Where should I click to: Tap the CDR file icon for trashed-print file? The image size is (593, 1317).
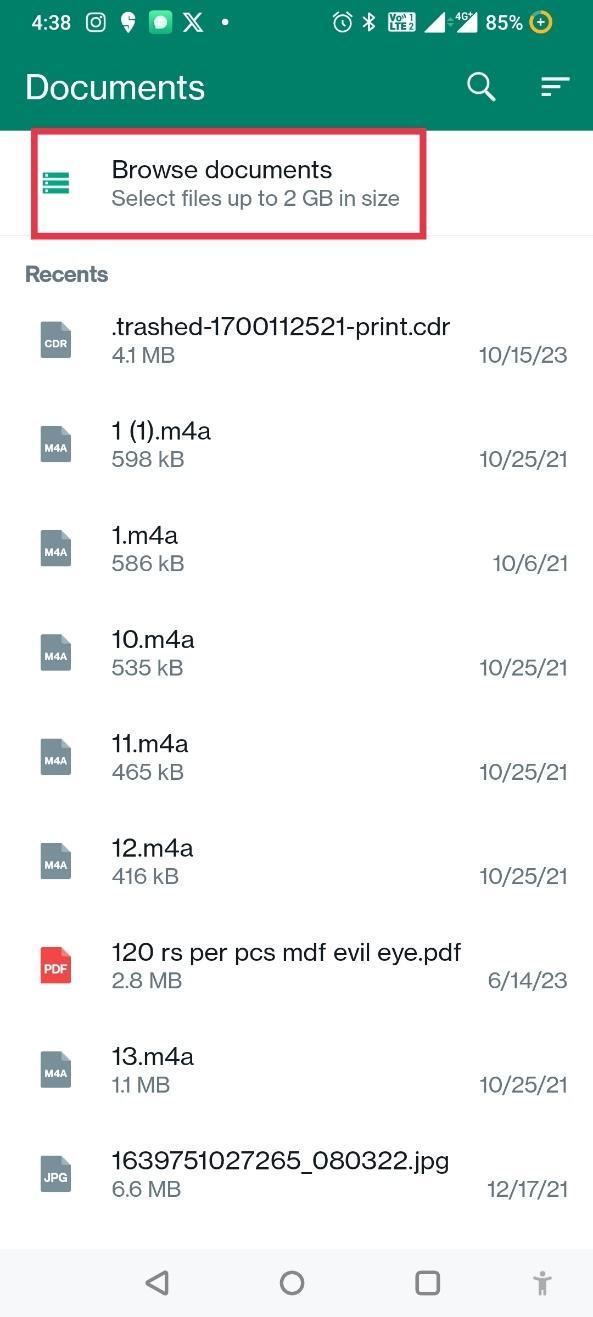55,340
